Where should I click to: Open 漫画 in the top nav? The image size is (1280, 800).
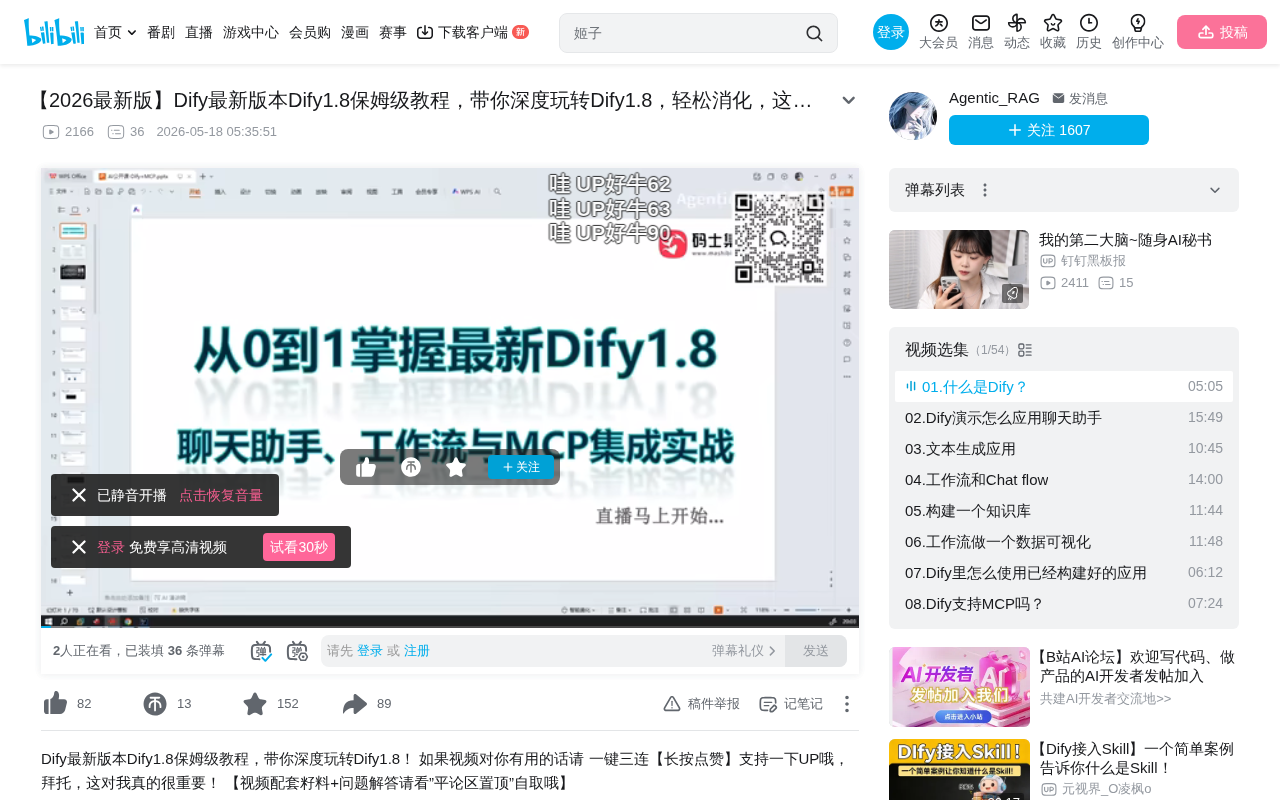coord(355,32)
